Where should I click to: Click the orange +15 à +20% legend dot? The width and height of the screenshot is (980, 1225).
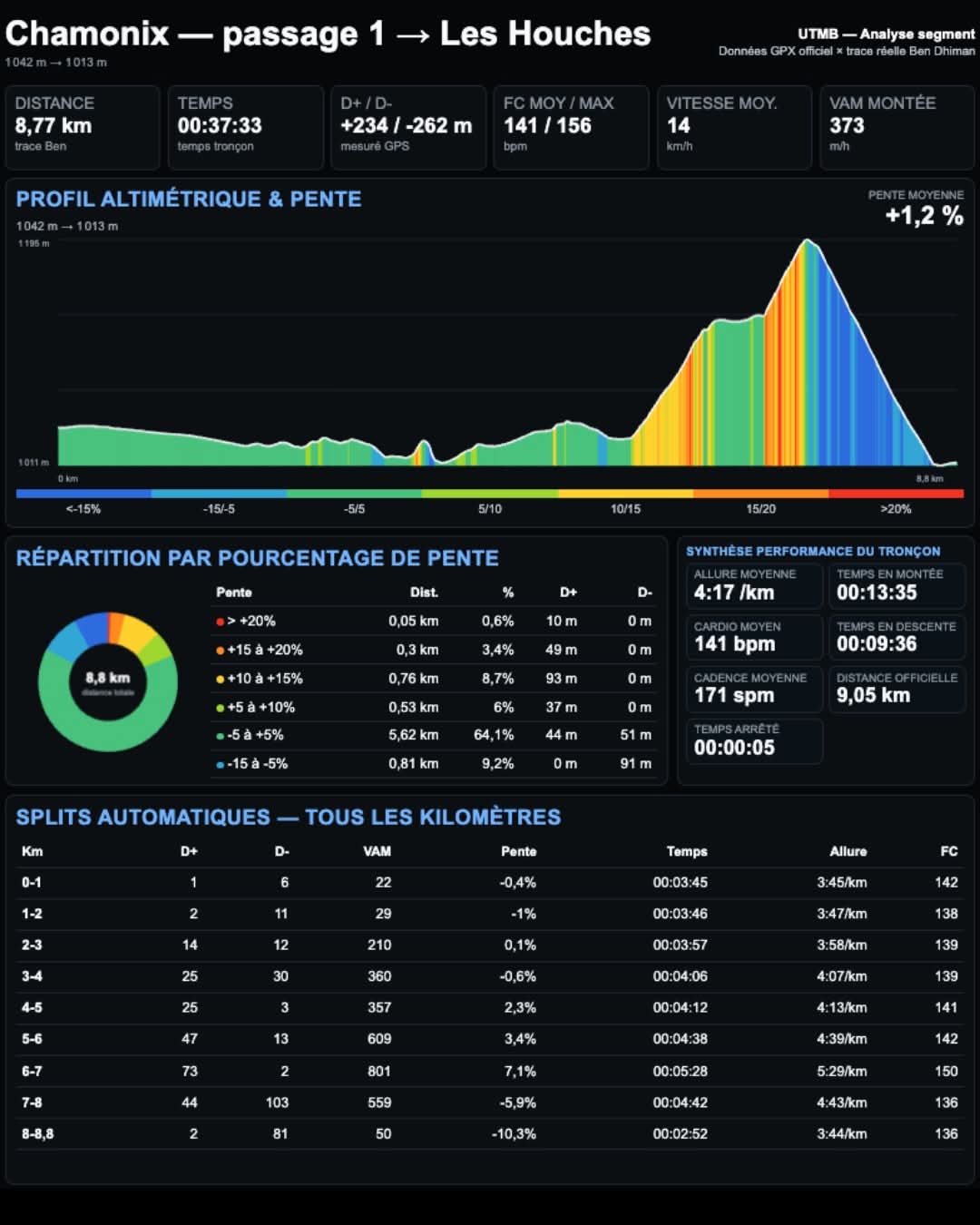tap(220, 651)
